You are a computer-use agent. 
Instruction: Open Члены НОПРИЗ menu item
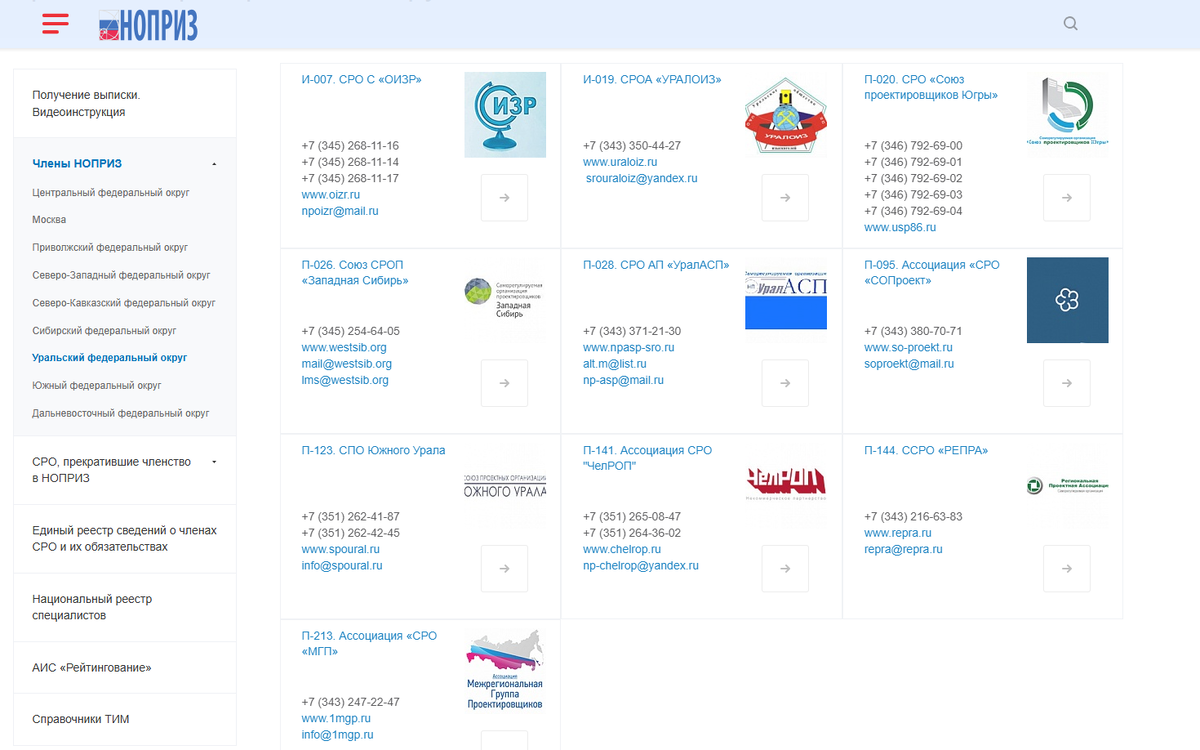click(x=77, y=164)
